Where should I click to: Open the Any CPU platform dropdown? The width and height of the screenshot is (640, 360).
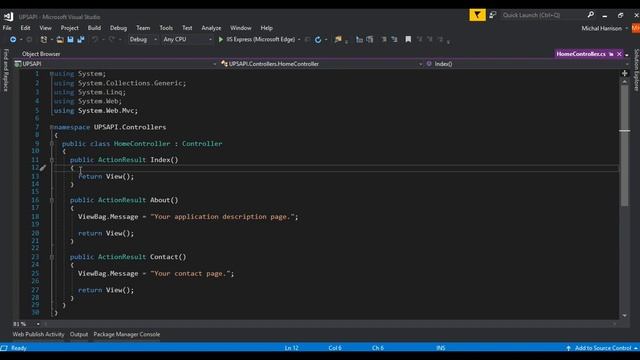(187, 40)
